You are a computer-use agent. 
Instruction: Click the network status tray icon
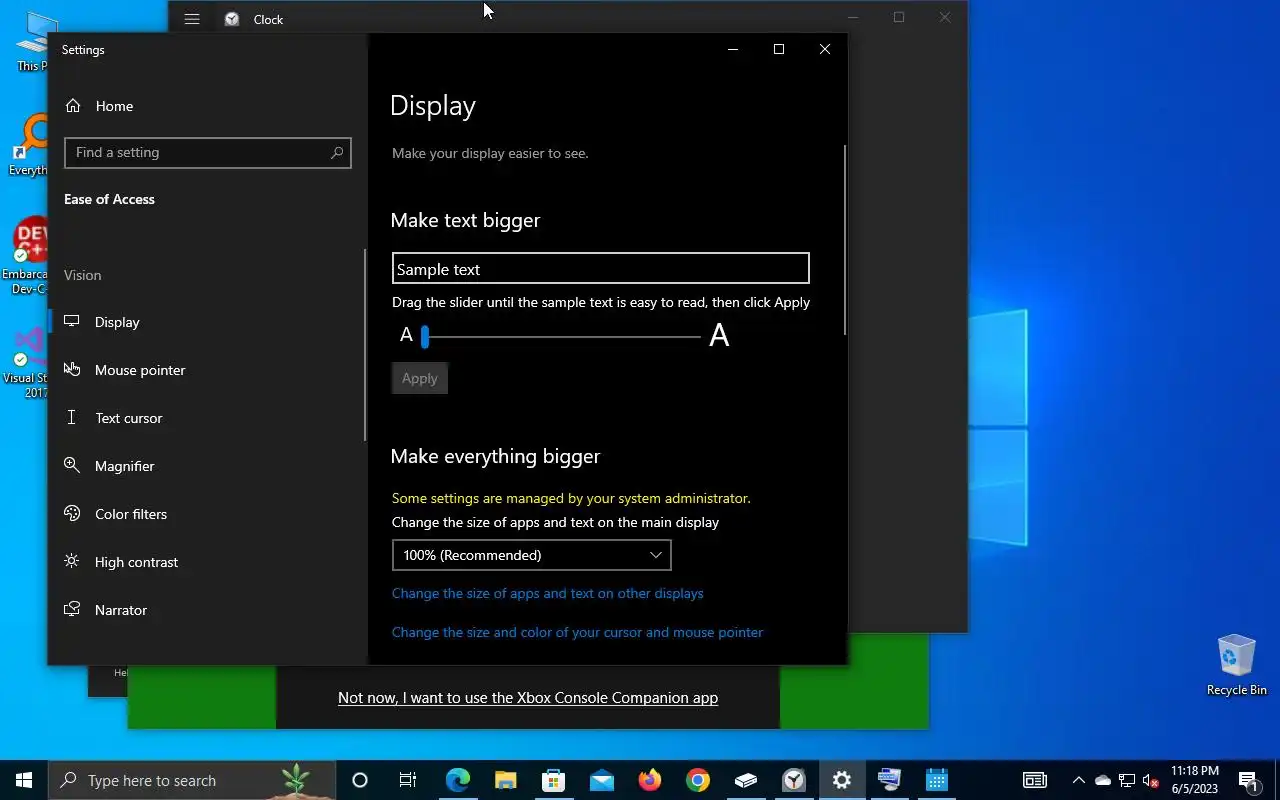coord(1127,780)
